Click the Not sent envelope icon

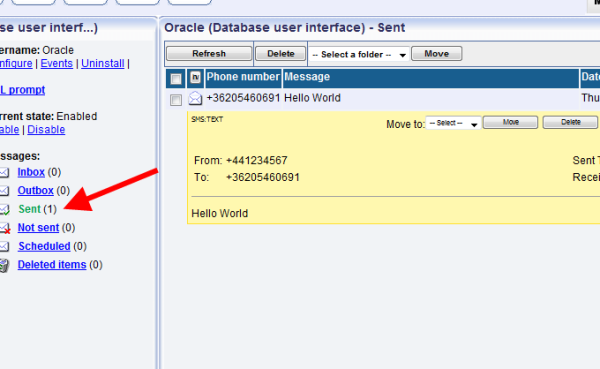coord(5,228)
